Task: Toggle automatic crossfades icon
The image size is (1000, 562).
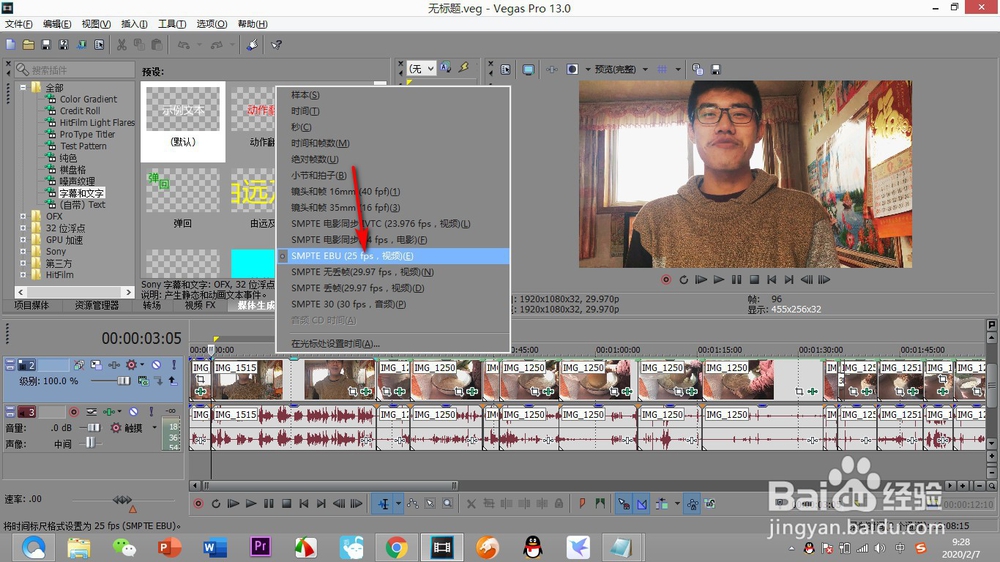Action: (642, 504)
